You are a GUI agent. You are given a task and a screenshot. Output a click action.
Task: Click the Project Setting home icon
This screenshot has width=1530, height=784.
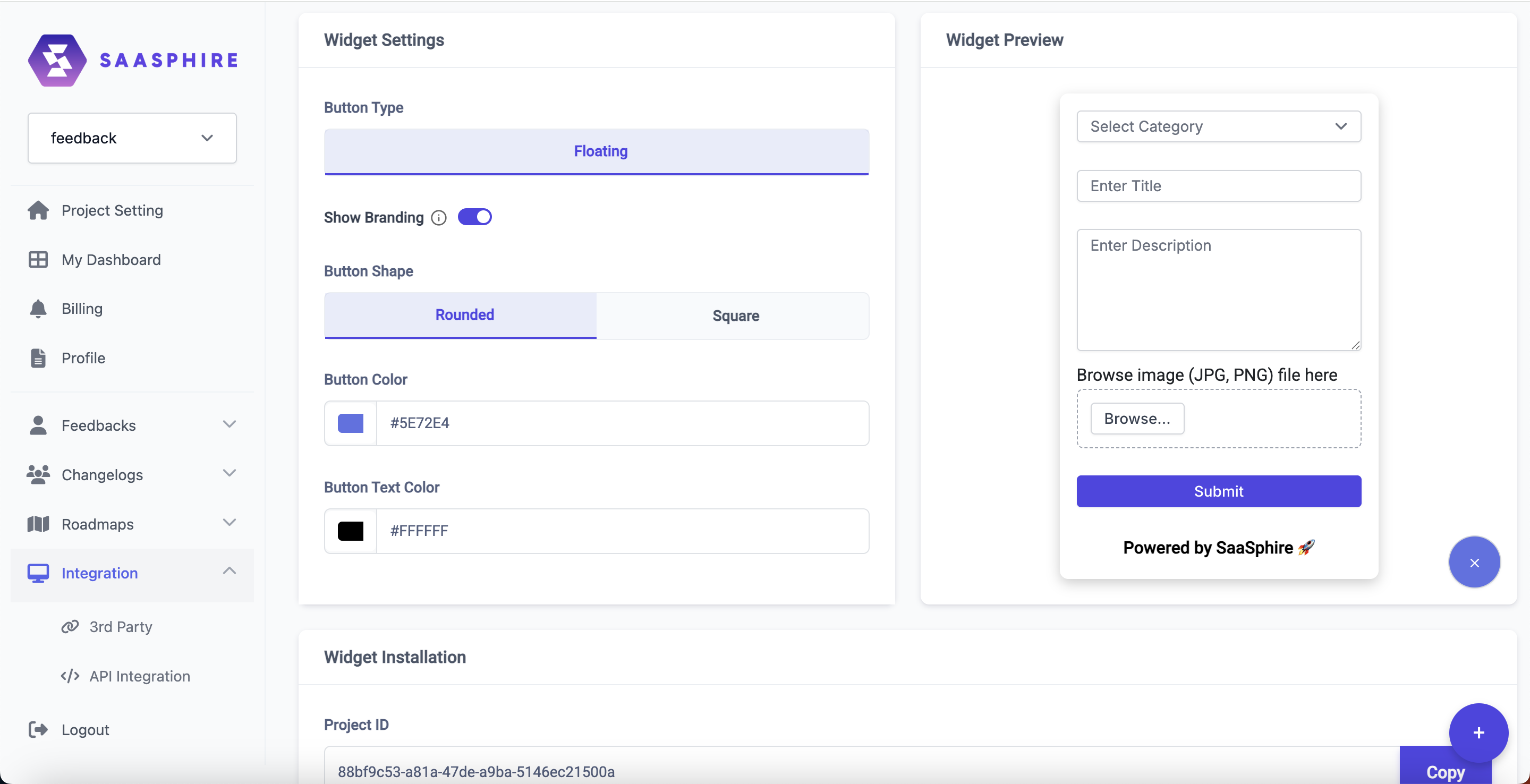click(38, 210)
